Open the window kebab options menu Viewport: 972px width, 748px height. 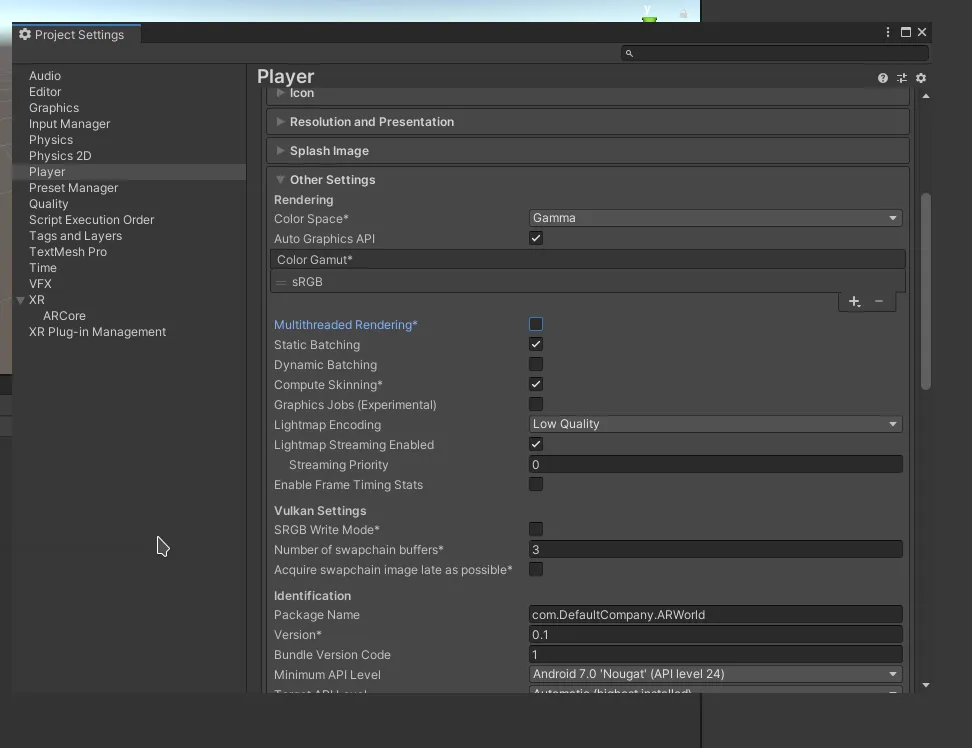pos(888,32)
